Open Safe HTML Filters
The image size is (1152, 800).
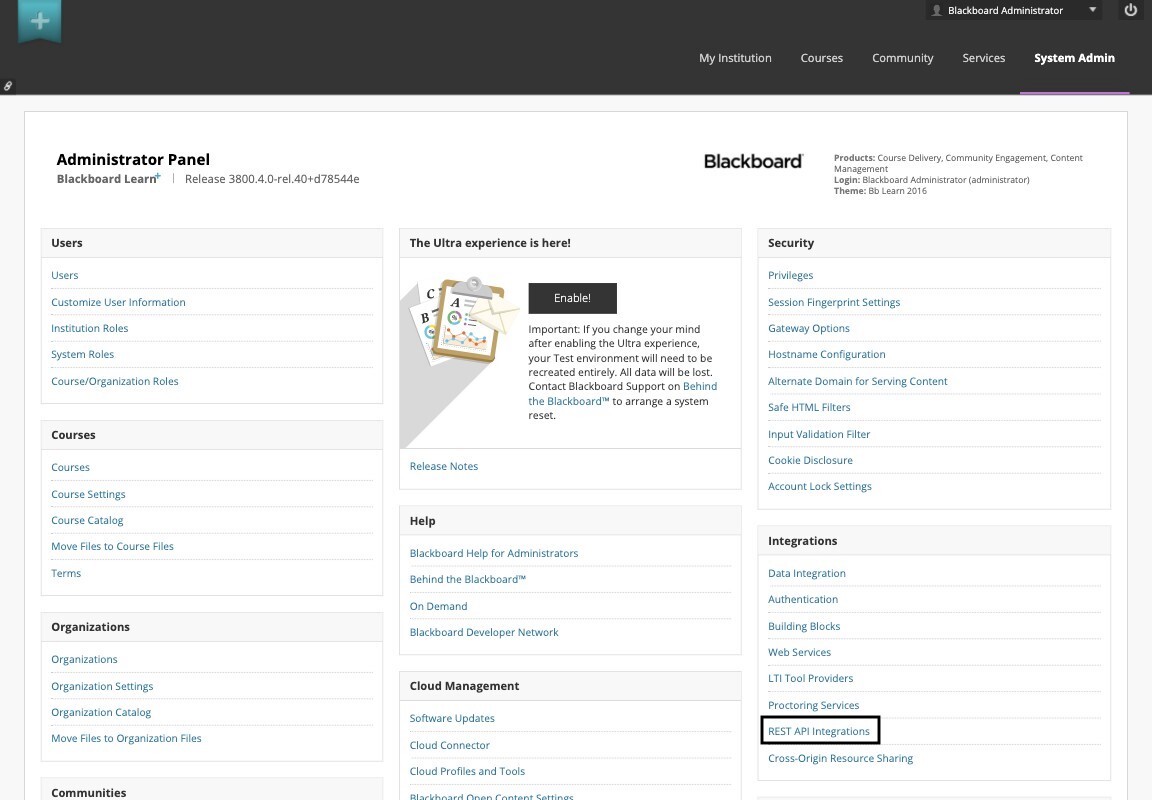coord(809,408)
